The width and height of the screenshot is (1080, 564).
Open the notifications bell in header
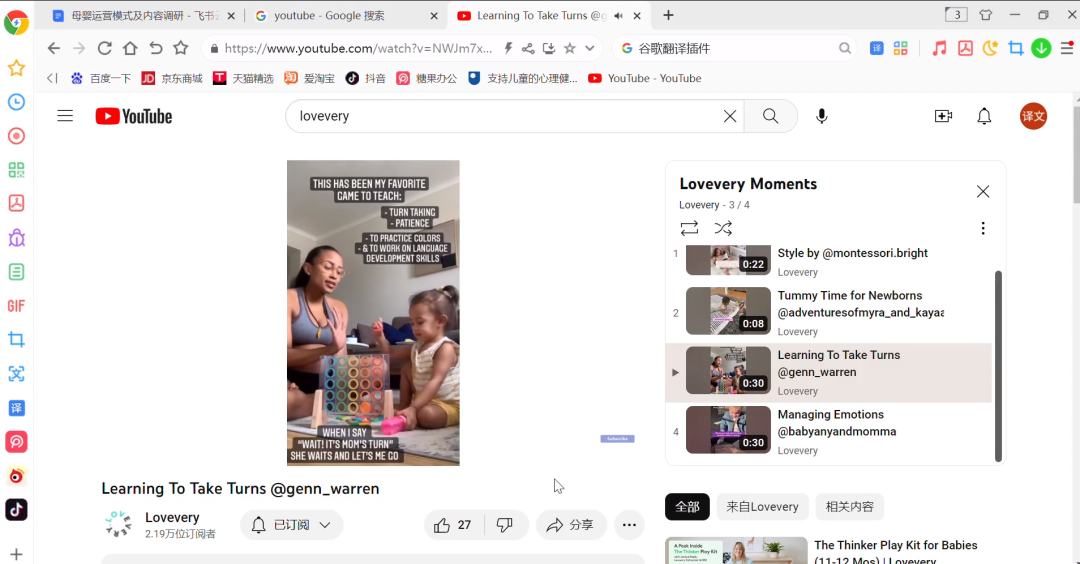tap(984, 116)
